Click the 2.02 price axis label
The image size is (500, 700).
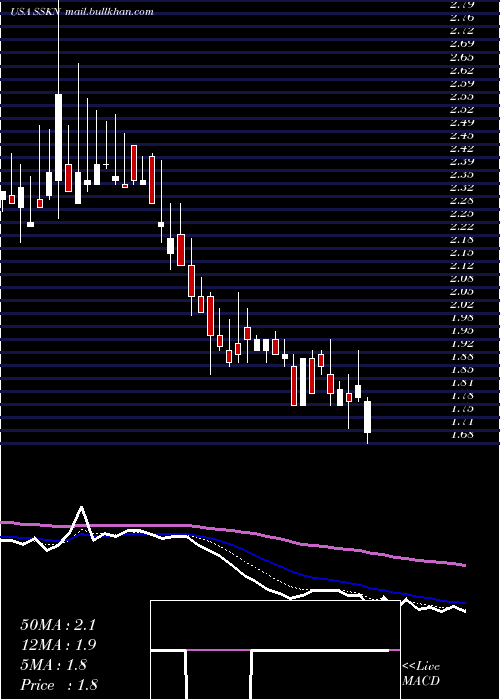coord(461,304)
